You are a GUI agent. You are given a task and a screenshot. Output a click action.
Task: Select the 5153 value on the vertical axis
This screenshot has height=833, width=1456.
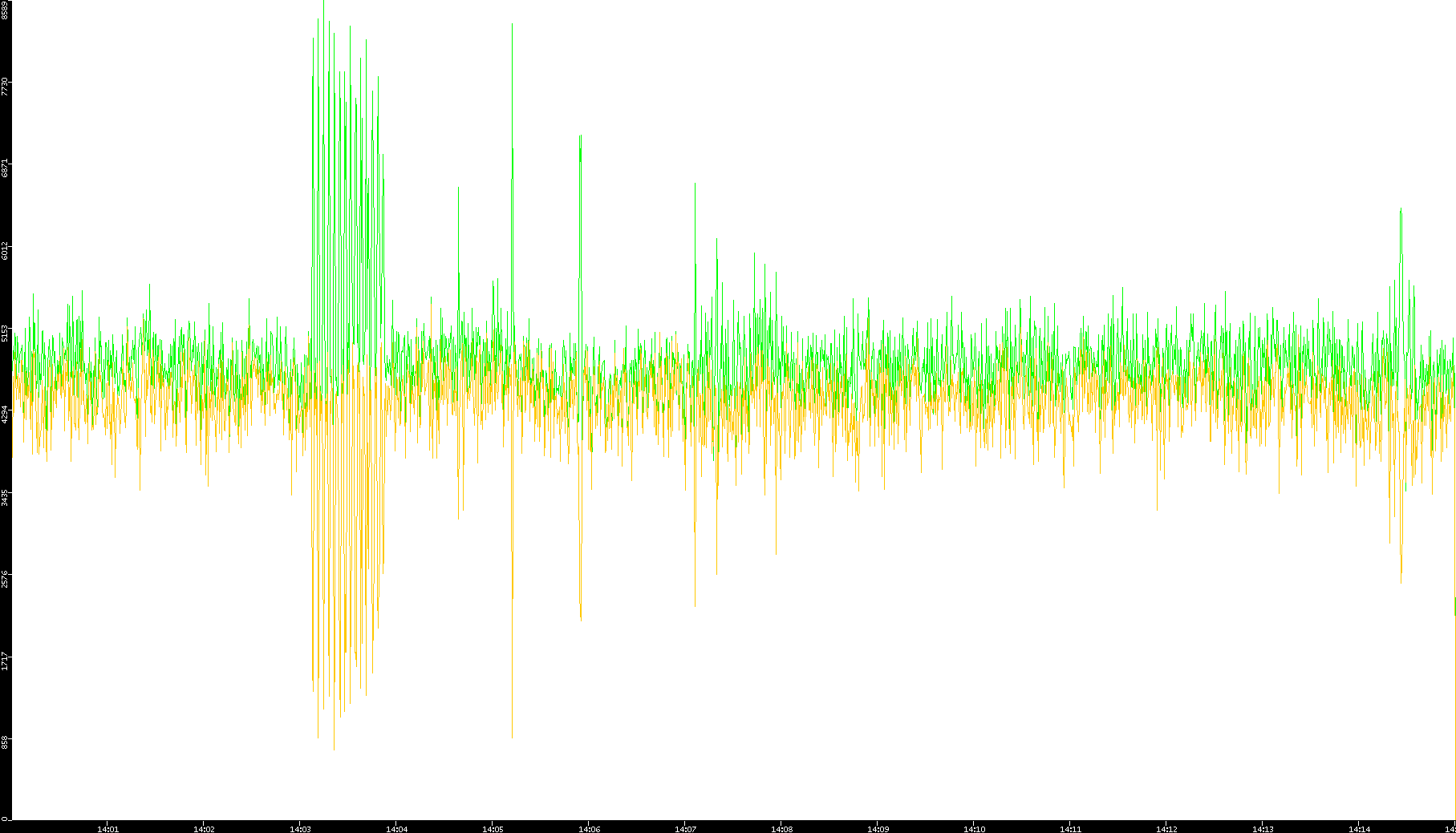tap(5, 333)
